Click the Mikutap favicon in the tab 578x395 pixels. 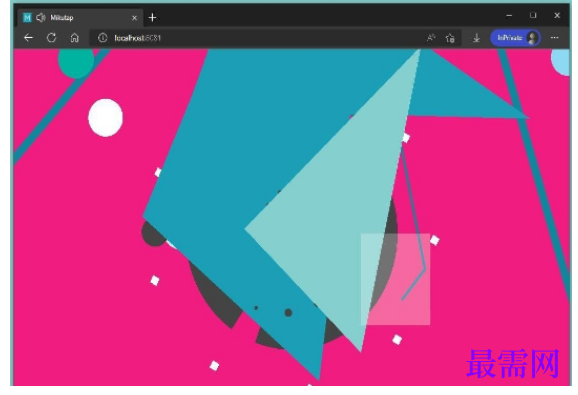pos(27,17)
